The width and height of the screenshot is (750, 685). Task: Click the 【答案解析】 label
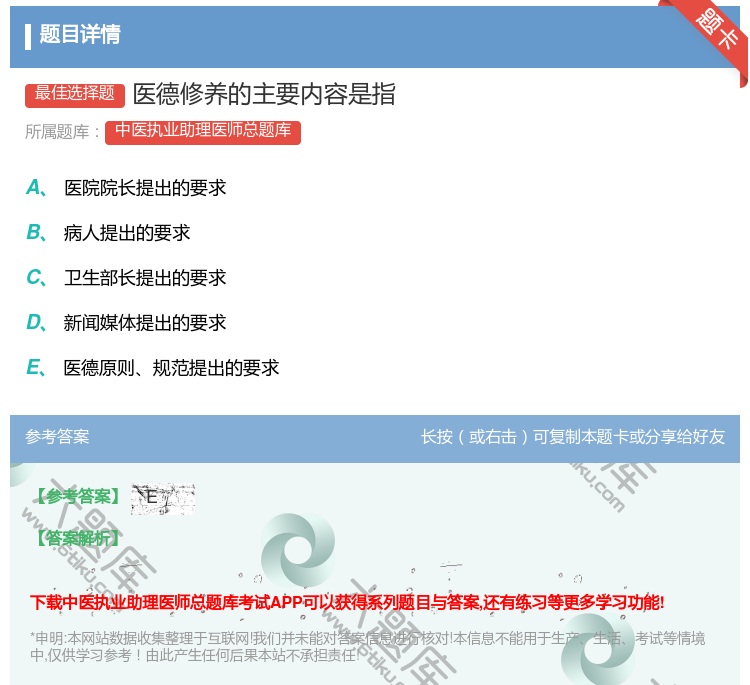click(x=78, y=538)
